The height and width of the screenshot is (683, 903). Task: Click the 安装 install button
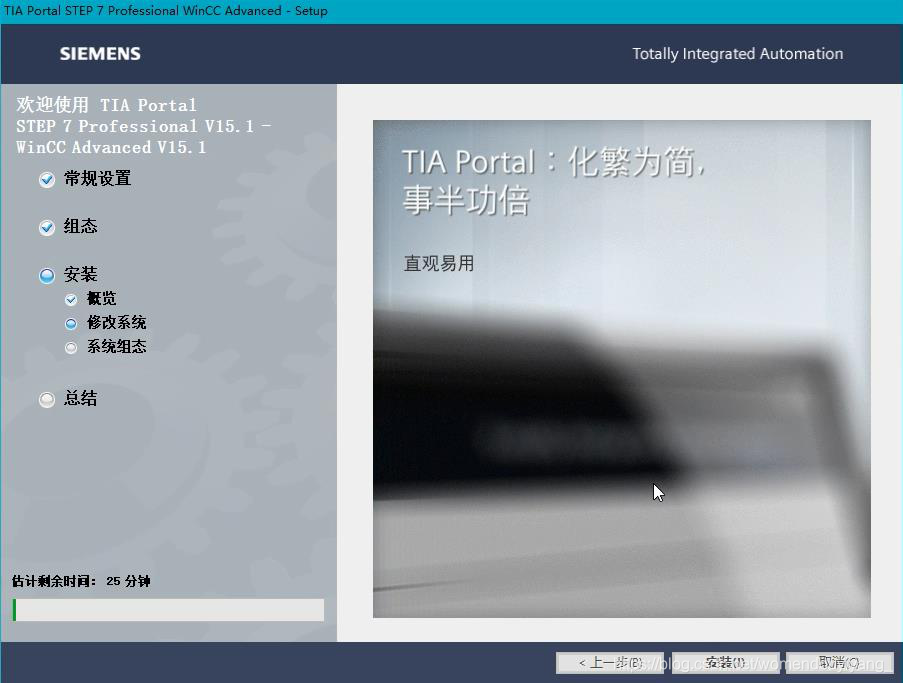coord(726,663)
